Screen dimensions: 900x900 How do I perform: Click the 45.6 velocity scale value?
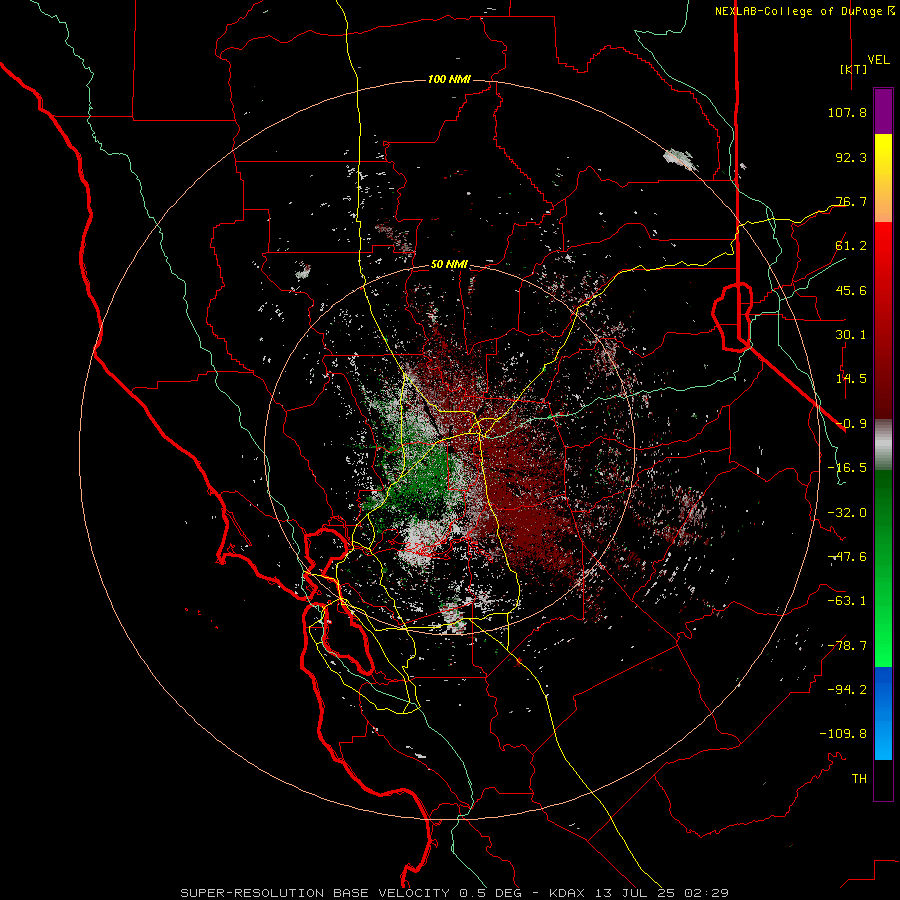point(851,290)
